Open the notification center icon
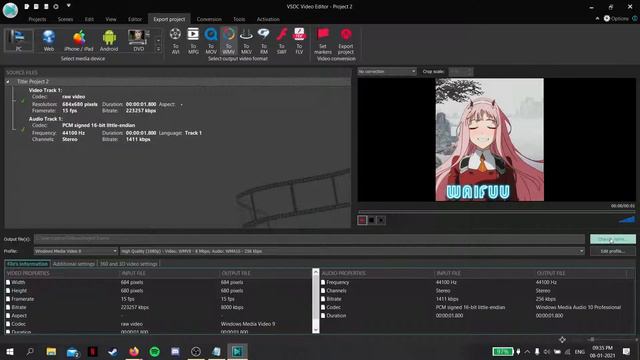The height and width of the screenshot is (360, 640). [x=627, y=351]
